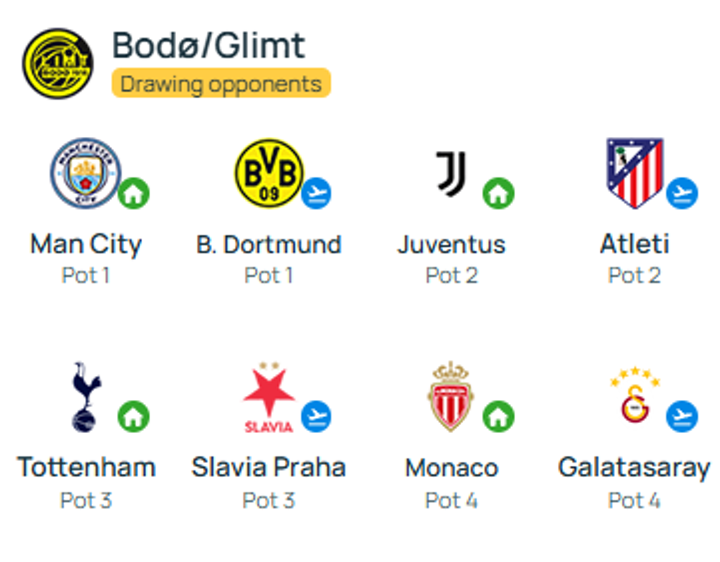The image size is (720, 562).
Task: Click the Pot 1 label under Man City
Action: 86,275
